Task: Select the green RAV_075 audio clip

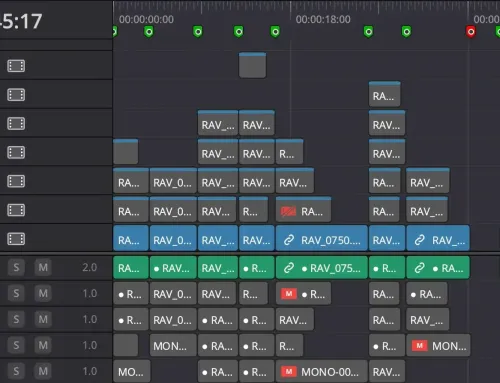Action: point(322,268)
